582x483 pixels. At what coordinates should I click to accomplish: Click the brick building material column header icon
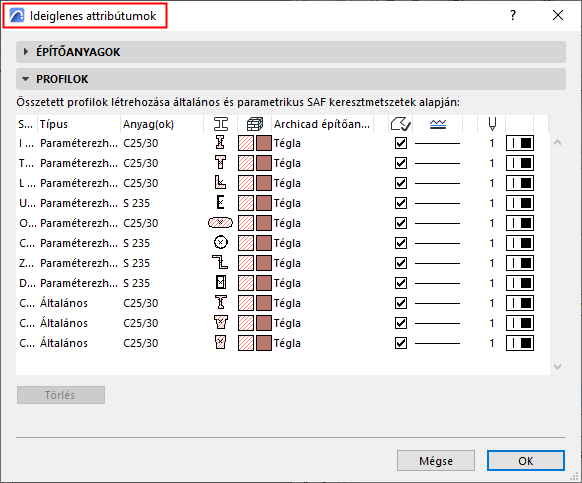pyautogui.click(x=255, y=124)
